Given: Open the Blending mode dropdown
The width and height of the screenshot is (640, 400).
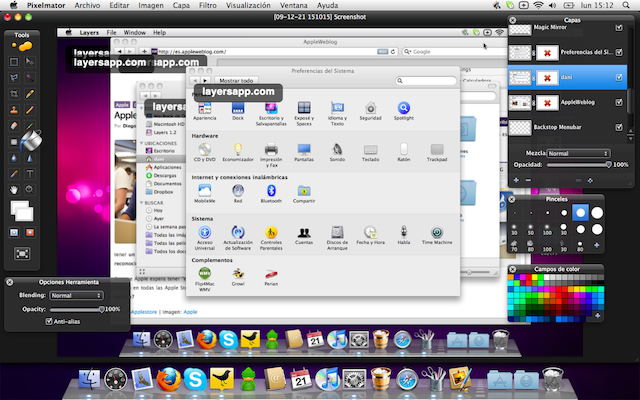Looking at the screenshot, I should [77, 296].
